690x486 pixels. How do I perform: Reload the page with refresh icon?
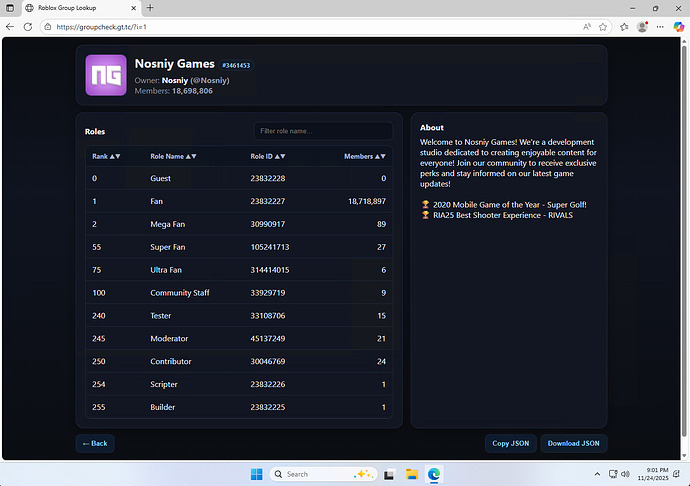28,27
